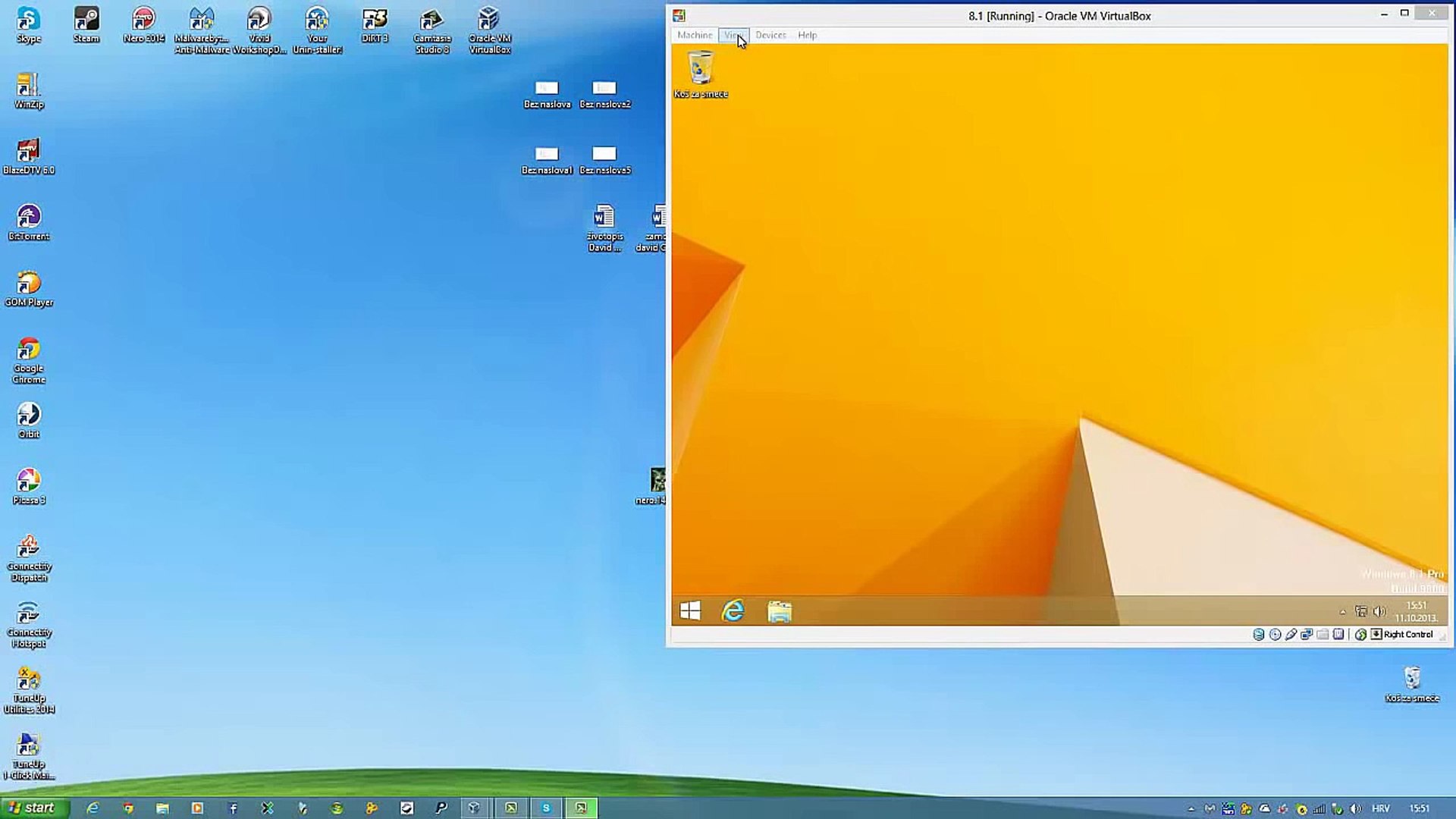Open the Help menu

click(807, 35)
